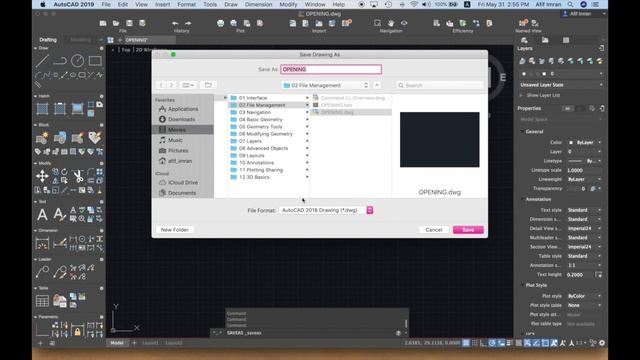This screenshot has width=640, height=360.
Task: Click the Redo arrow in History toolbar
Action: [188, 23]
